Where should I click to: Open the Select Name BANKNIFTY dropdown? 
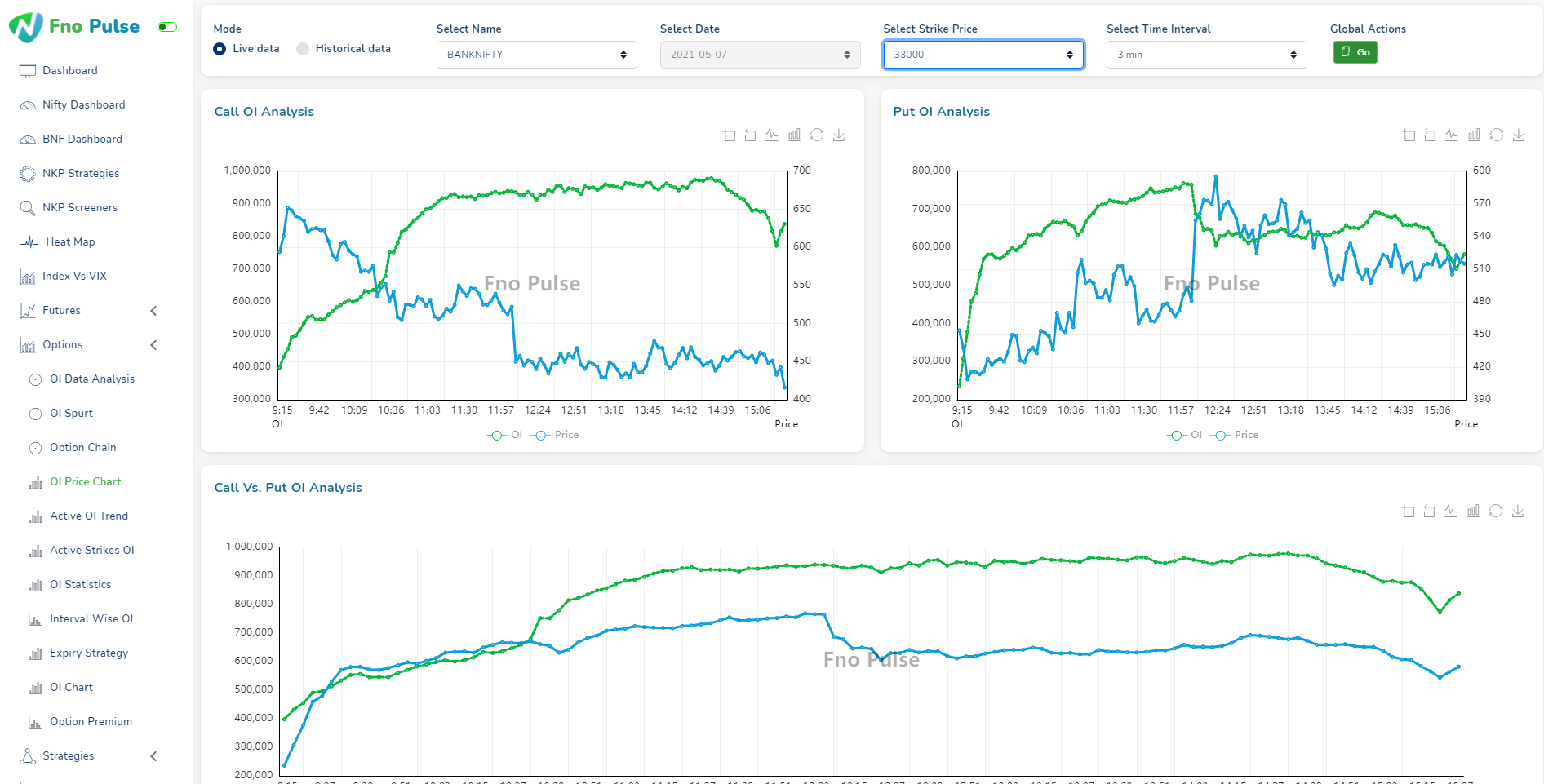(537, 55)
